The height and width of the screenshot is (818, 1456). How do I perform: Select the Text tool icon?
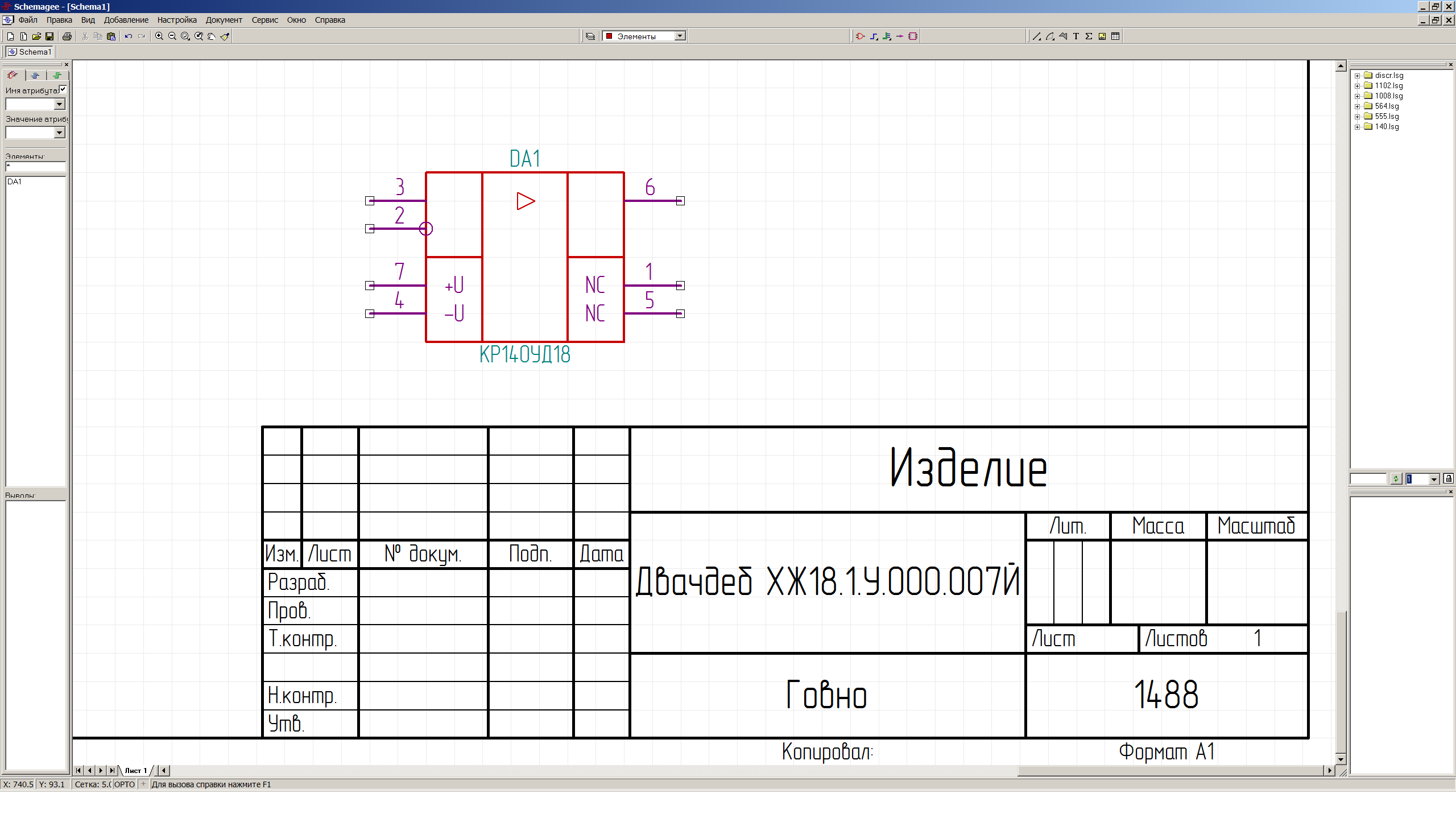tap(1076, 36)
